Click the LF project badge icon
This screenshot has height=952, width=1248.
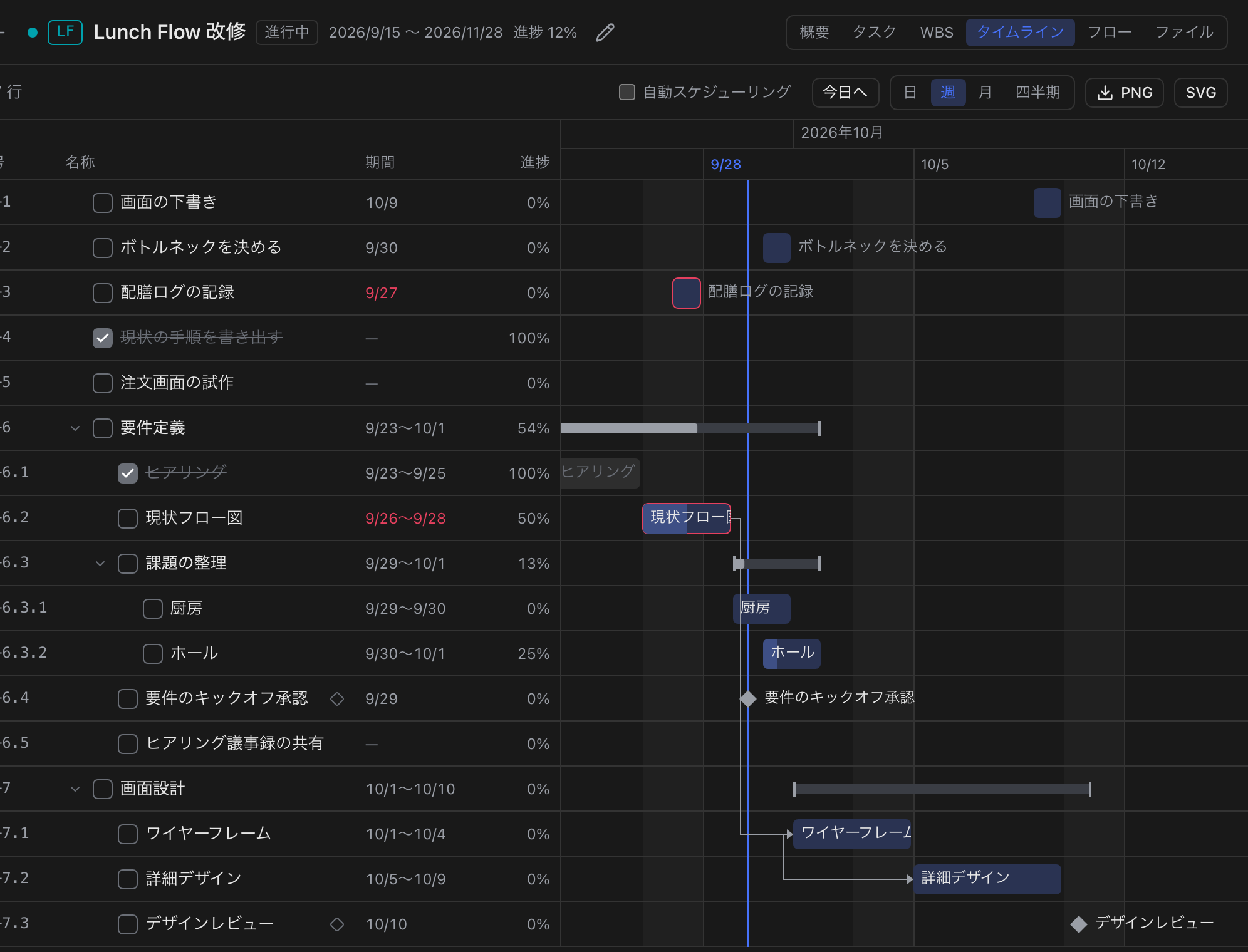pos(65,33)
